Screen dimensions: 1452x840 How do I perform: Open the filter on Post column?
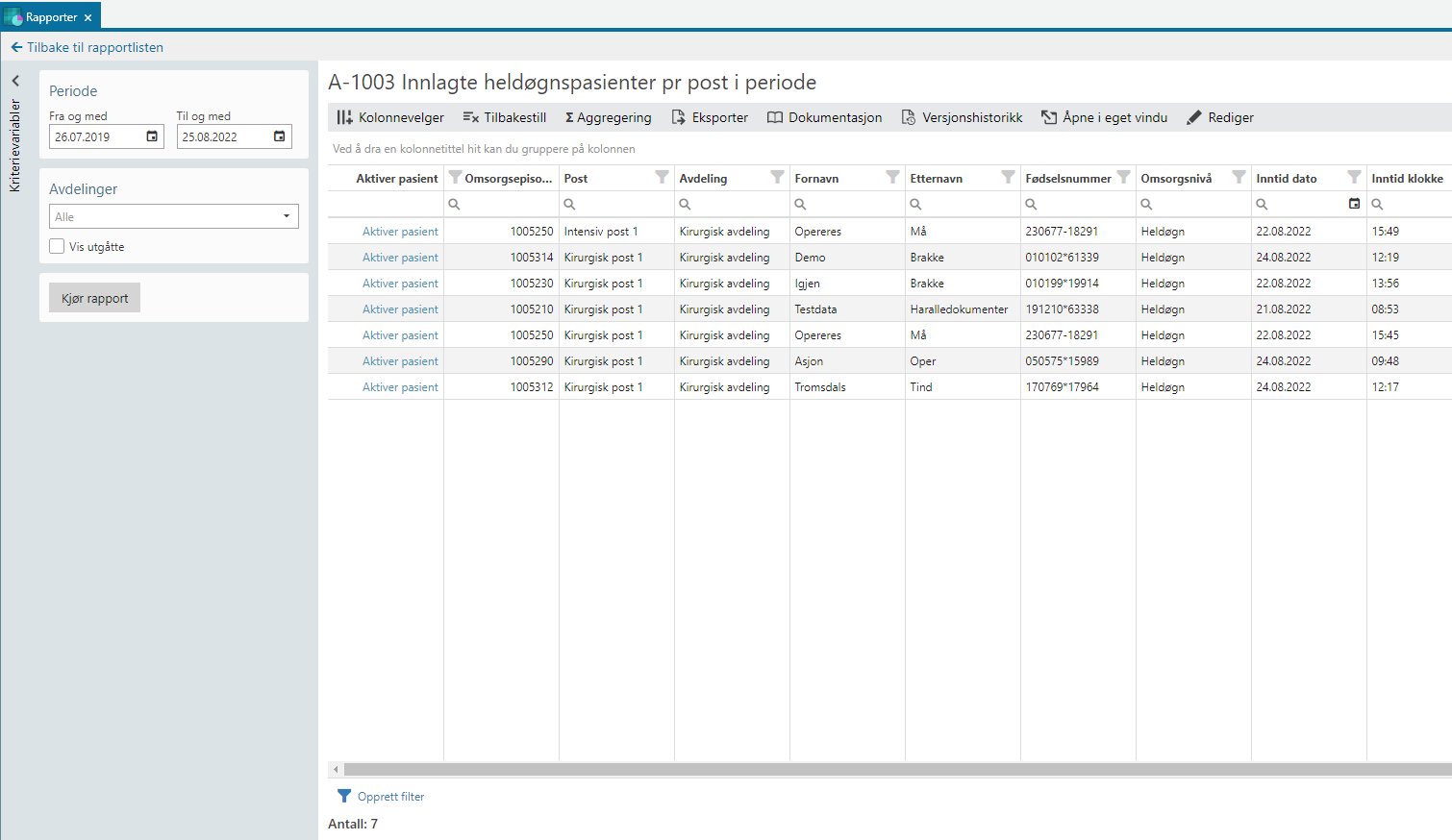pos(662,178)
